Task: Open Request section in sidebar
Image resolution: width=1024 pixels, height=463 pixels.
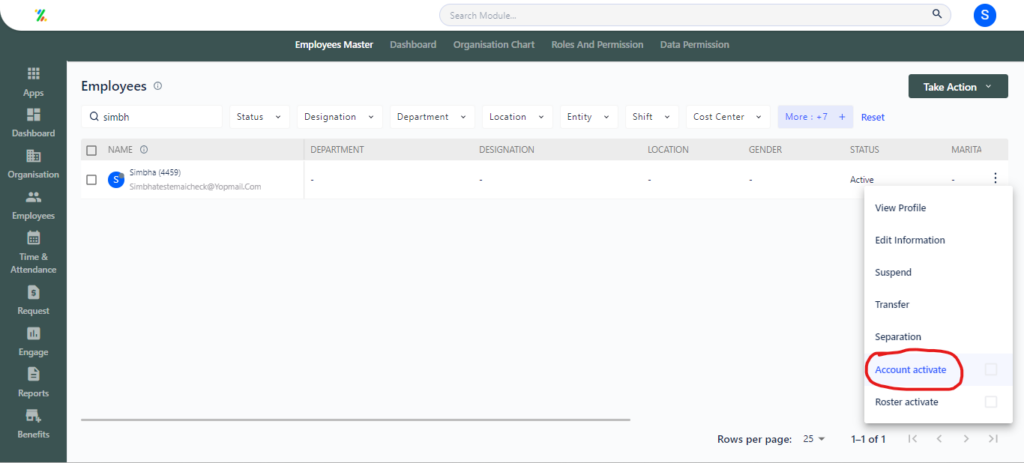Action: (x=33, y=300)
